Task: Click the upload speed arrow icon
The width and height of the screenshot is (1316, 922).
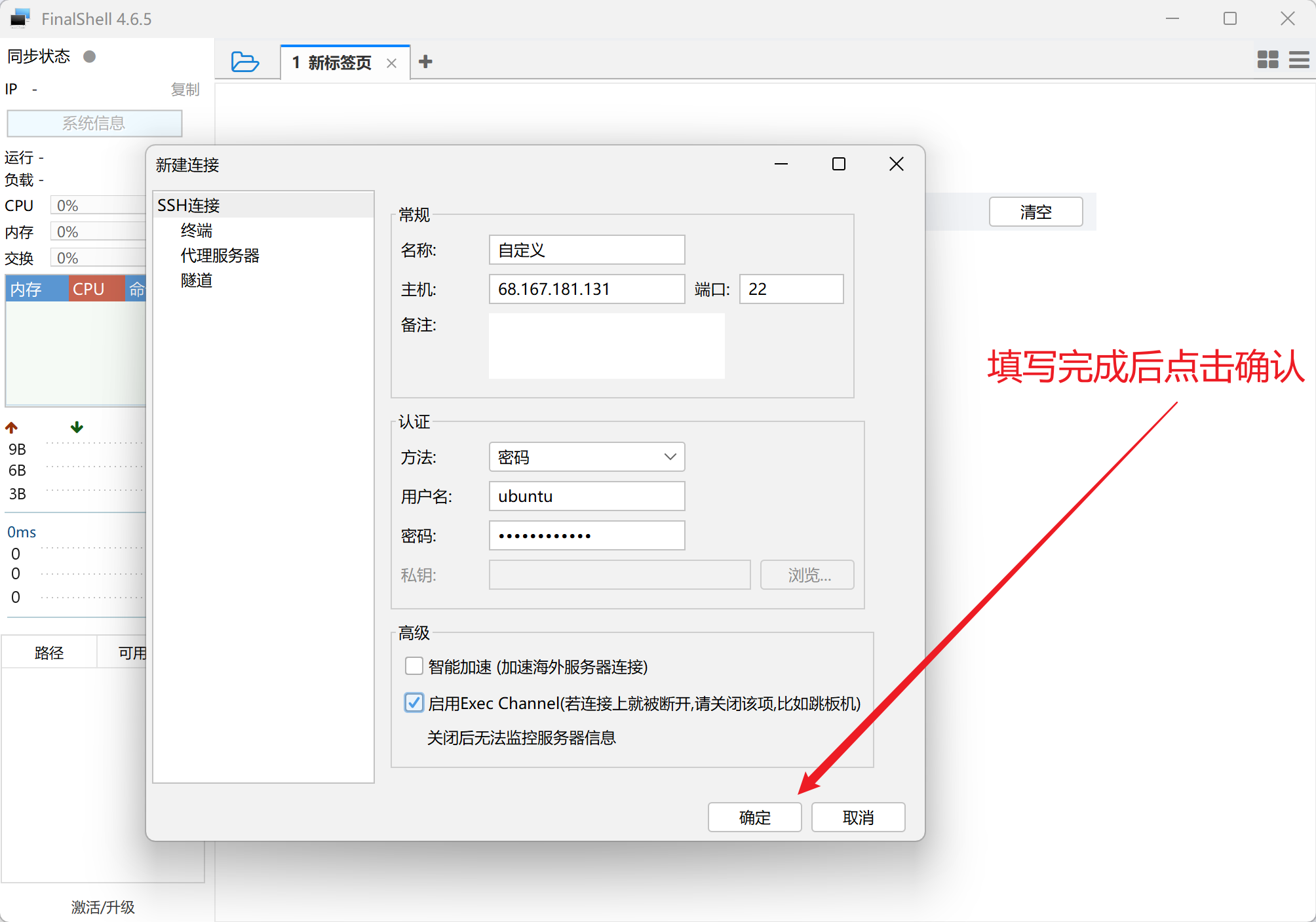Action: 12,428
